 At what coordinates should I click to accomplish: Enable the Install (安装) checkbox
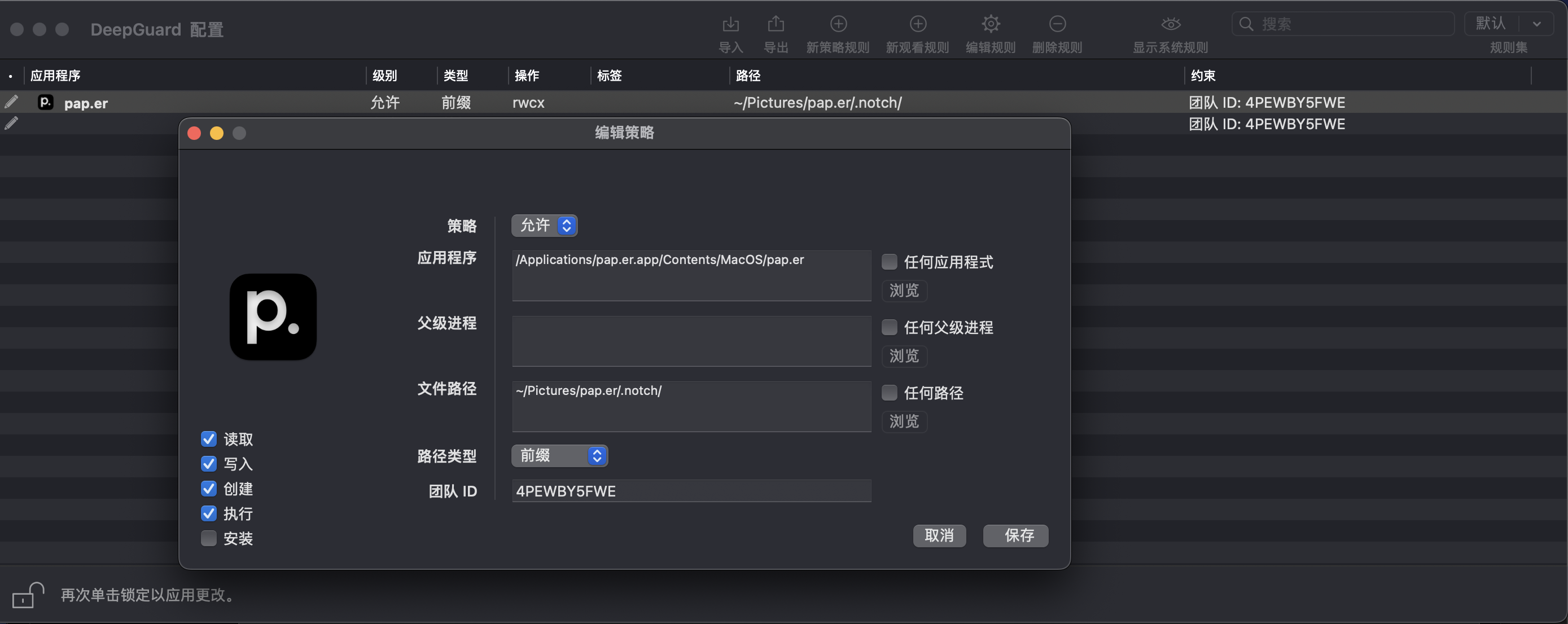coord(209,538)
